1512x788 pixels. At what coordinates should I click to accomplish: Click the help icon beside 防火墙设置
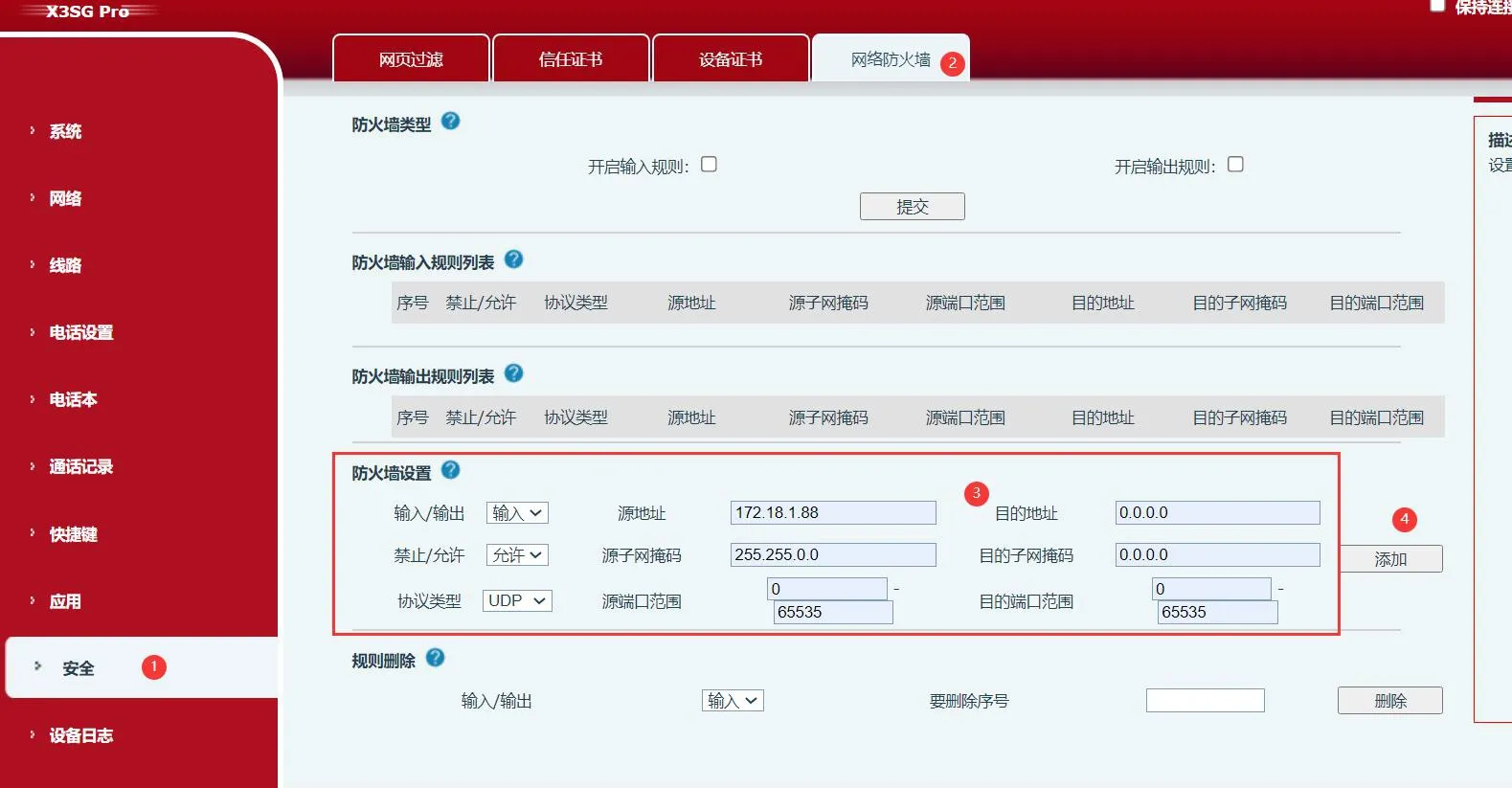[450, 470]
